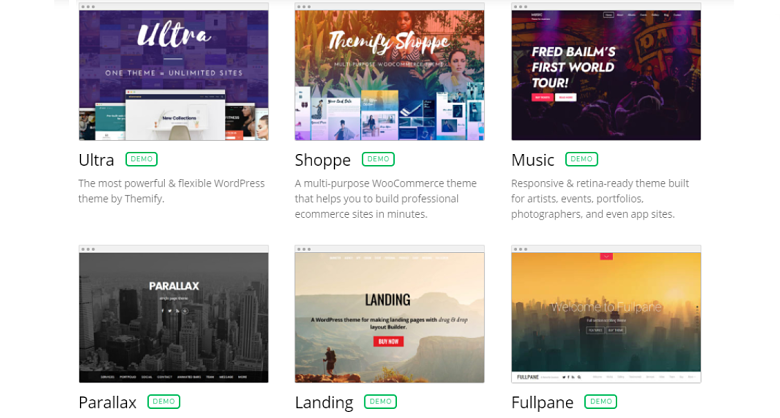Open the Music theme preview thumbnail

point(606,72)
